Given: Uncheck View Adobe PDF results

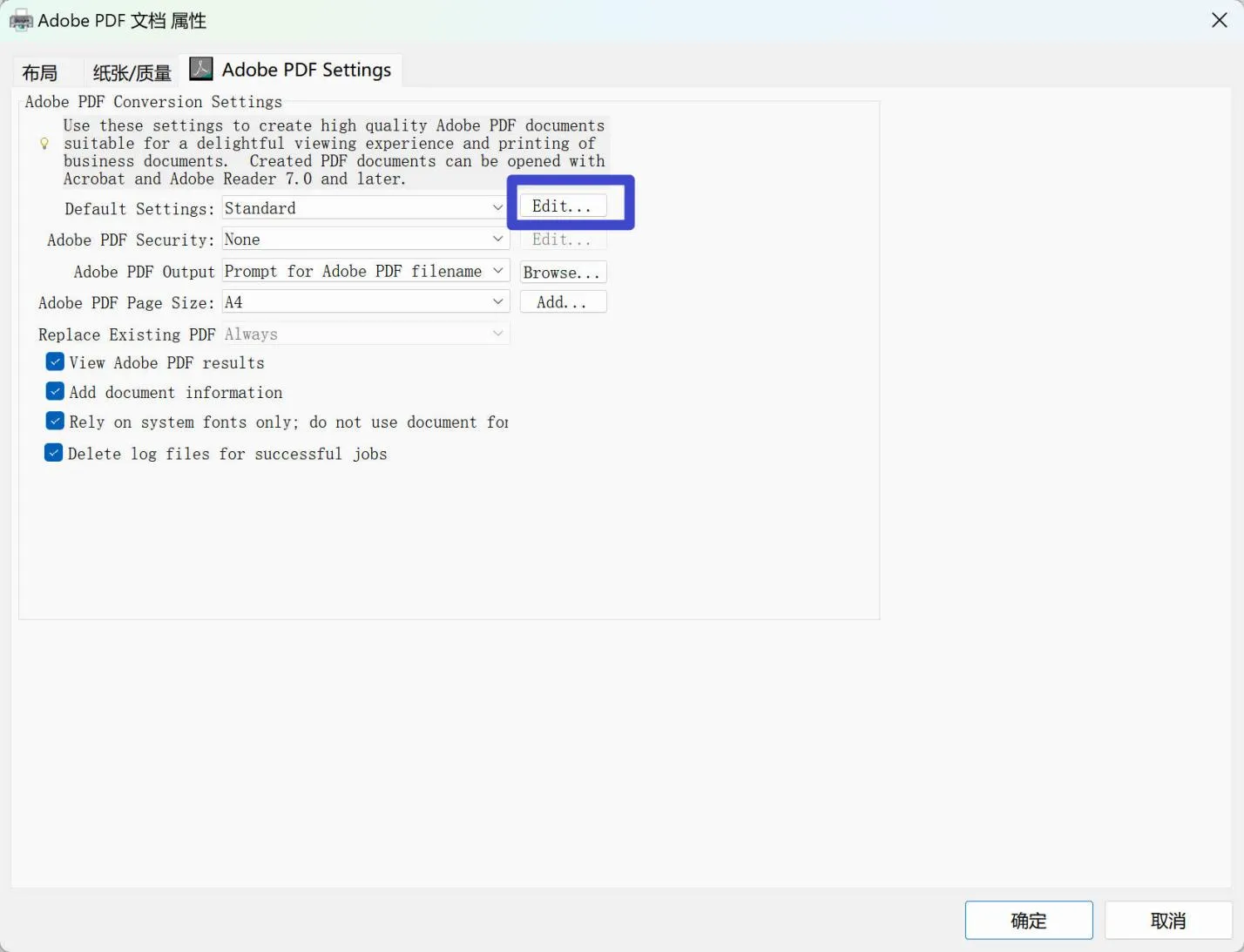Looking at the screenshot, I should (54, 361).
